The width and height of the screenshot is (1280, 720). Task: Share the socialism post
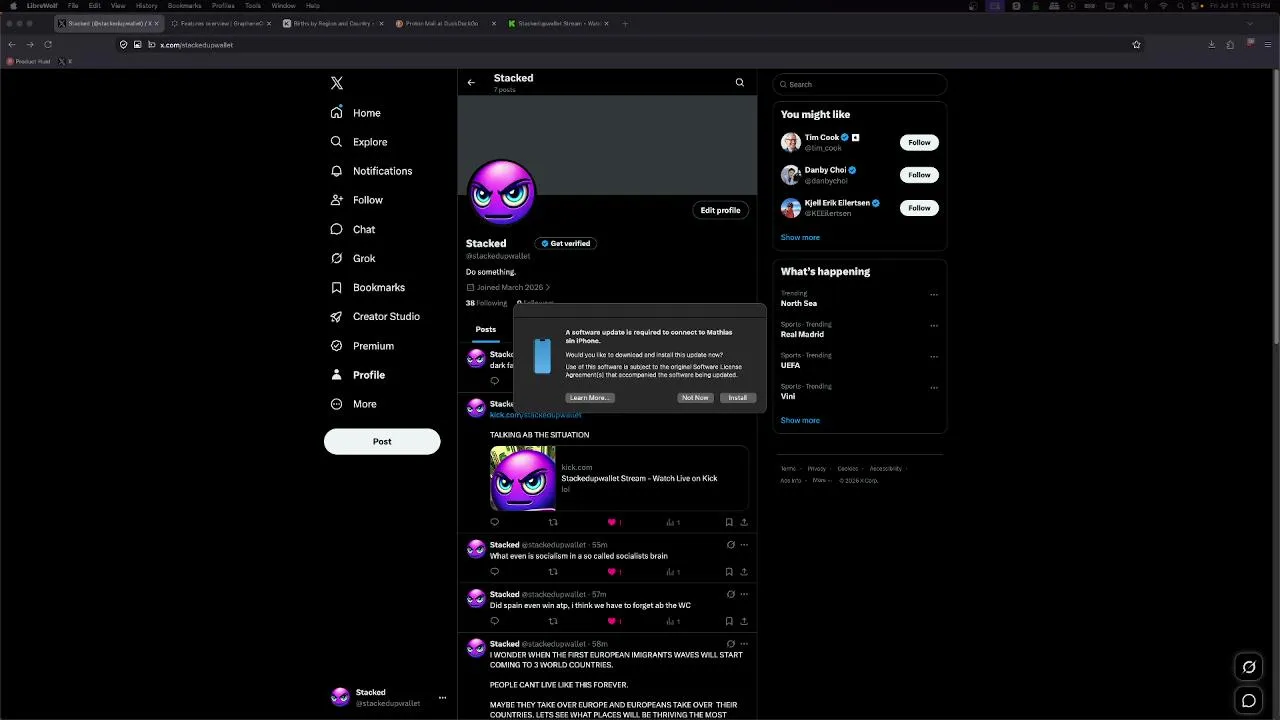click(743, 572)
